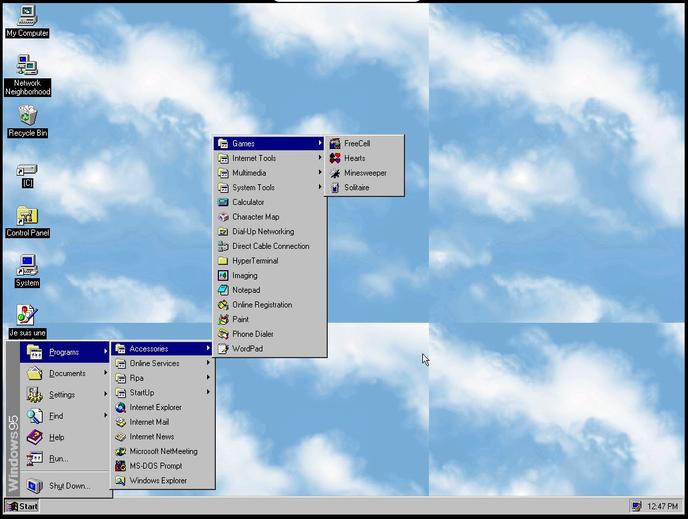Select the Internet Tools entry text
688x519 pixels.
point(254,158)
